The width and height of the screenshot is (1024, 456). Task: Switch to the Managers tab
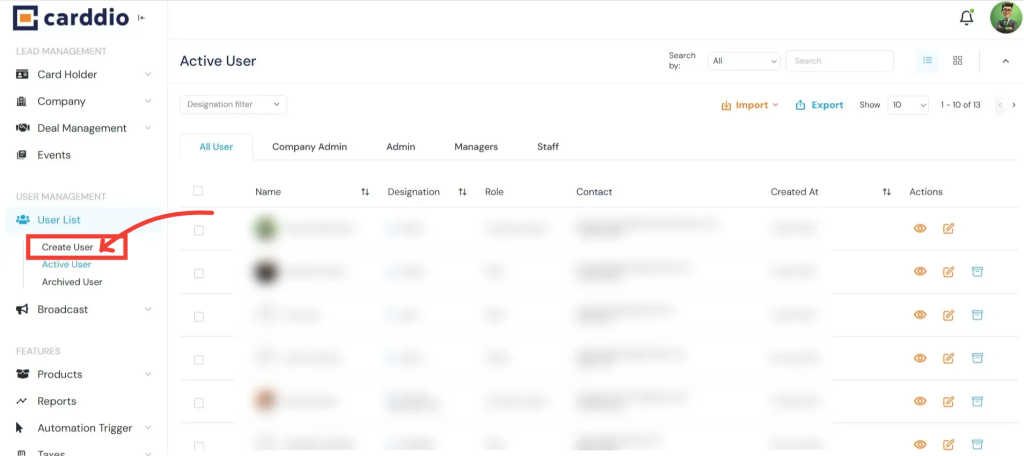pos(476,147)
